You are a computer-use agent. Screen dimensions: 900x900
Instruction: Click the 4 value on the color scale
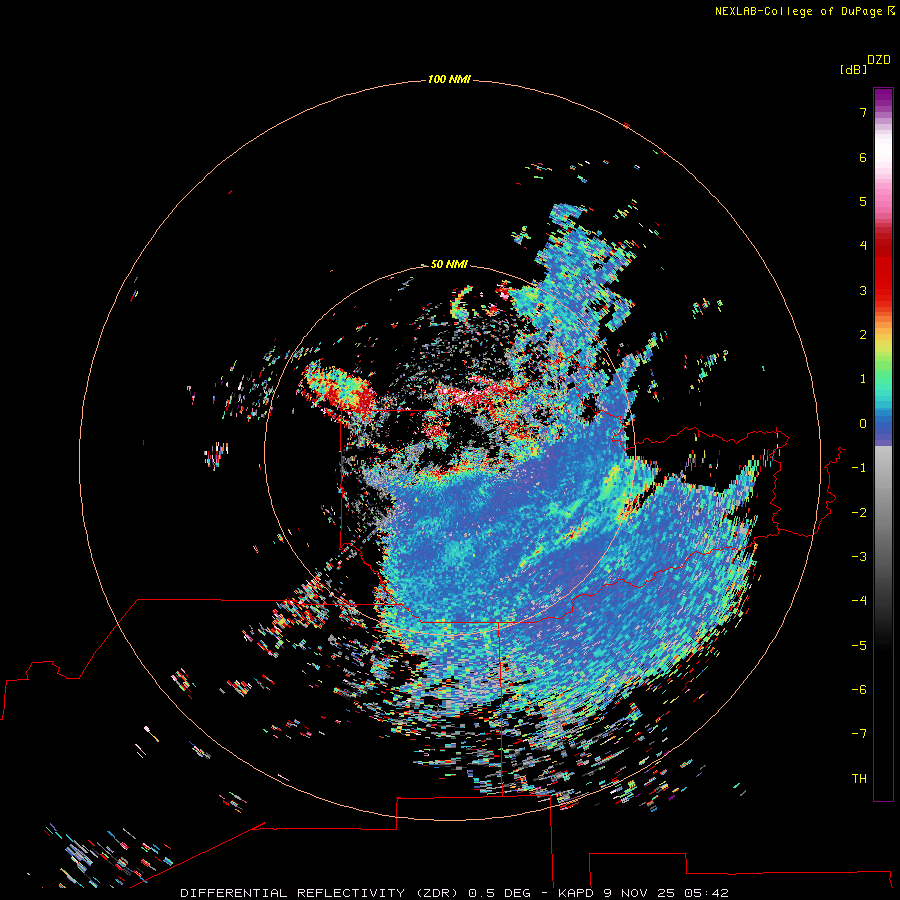(863, 246)
